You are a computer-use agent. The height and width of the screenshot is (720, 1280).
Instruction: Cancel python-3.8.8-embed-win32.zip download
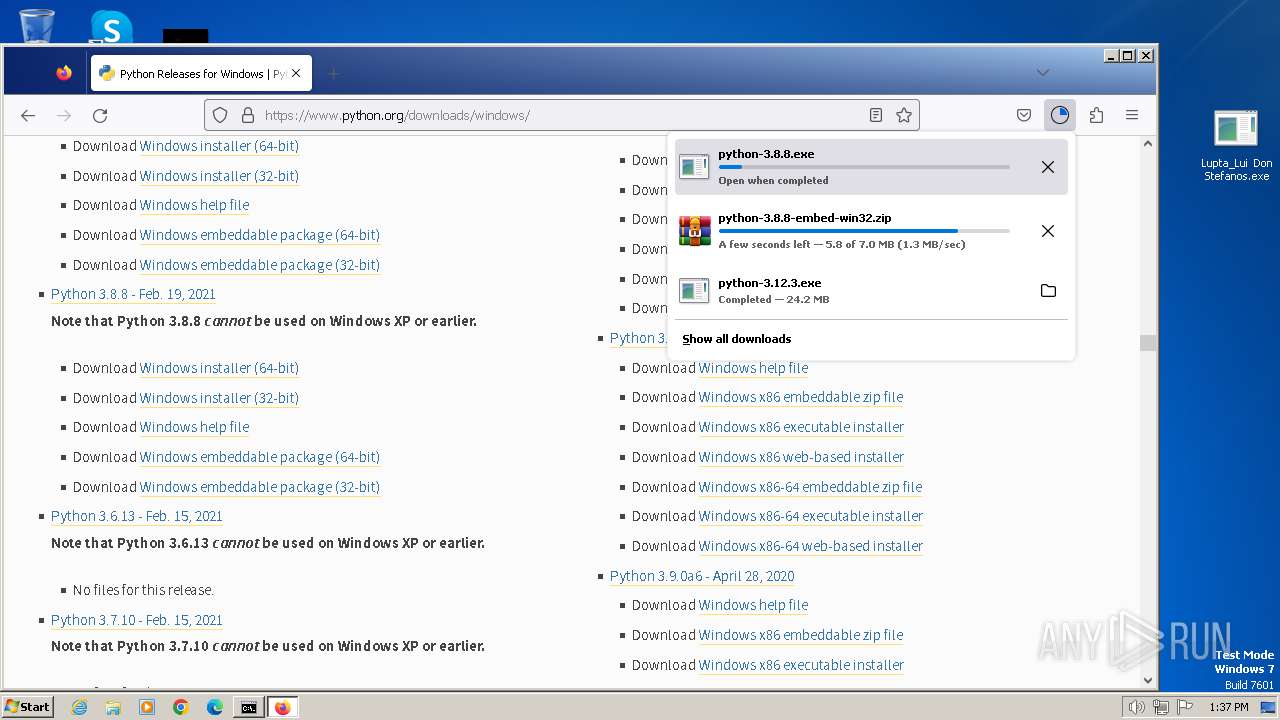pyautogui.click(x=1048, y=231)
